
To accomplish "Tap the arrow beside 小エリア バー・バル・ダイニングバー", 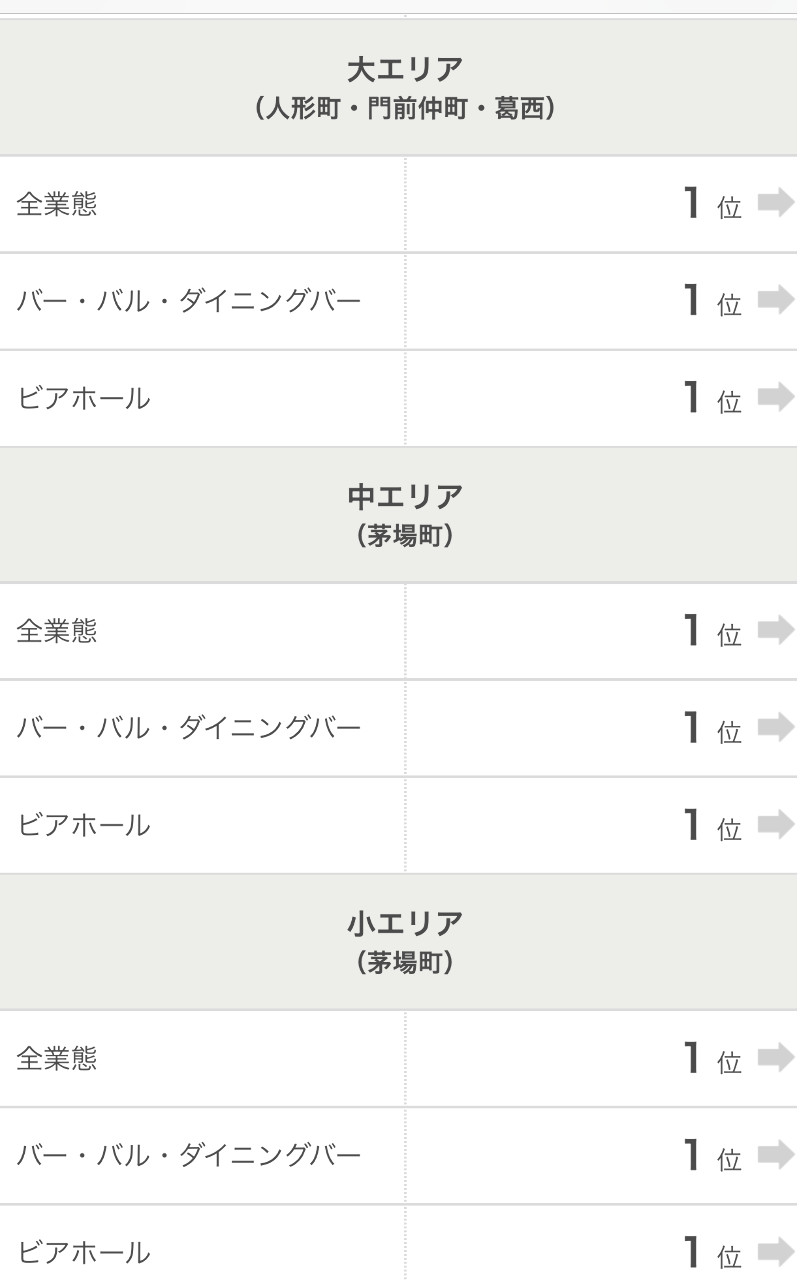I will tap(775, 1155).
